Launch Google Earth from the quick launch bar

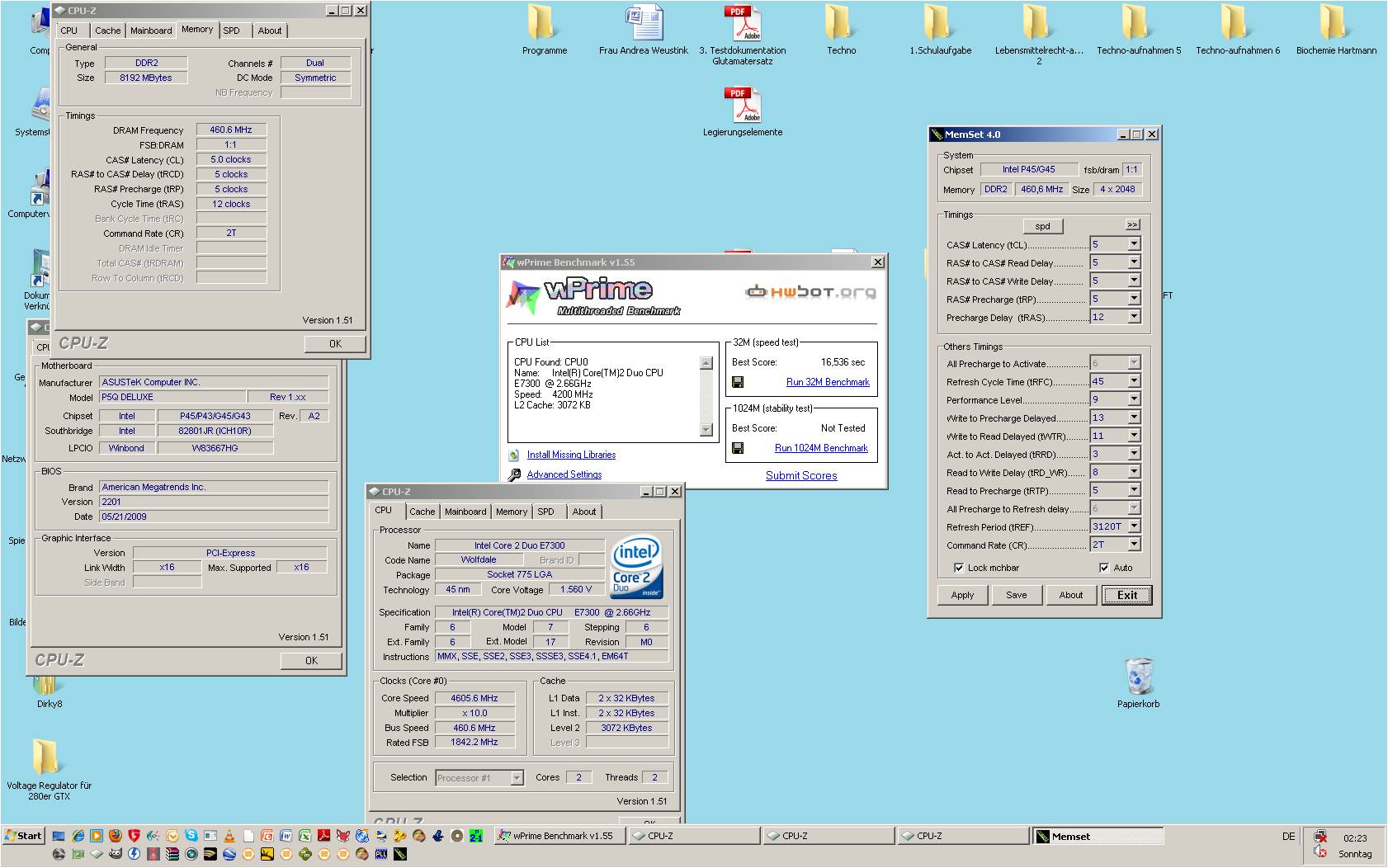click(229, 854)
